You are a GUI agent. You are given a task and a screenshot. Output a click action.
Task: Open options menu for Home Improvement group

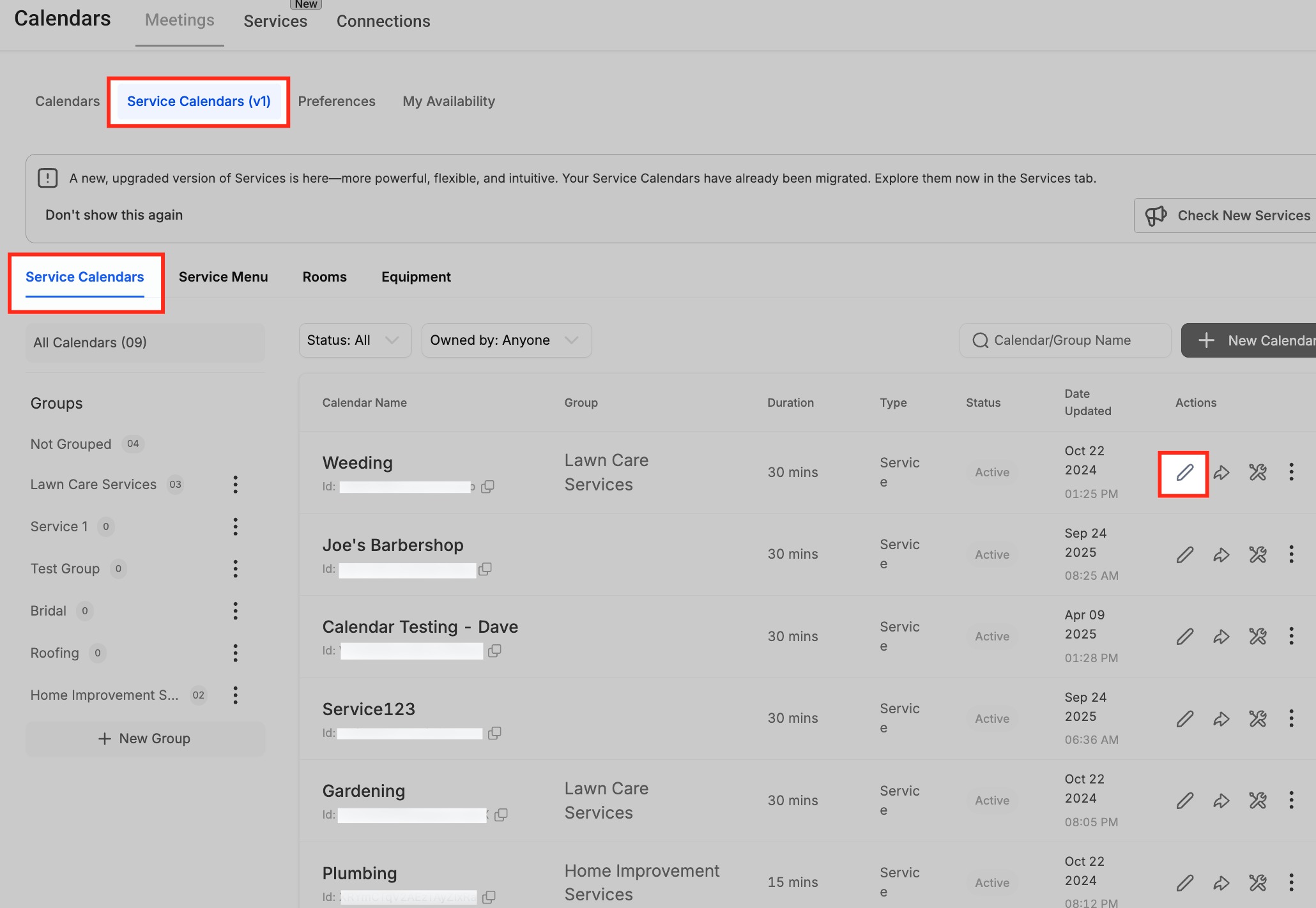tap(235, 695)
